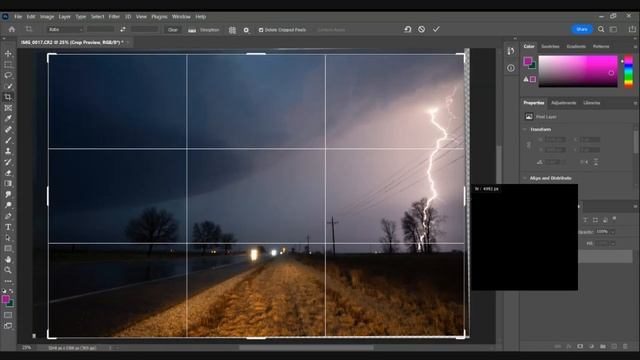Switch to the Swatches tab

point(550,47)
